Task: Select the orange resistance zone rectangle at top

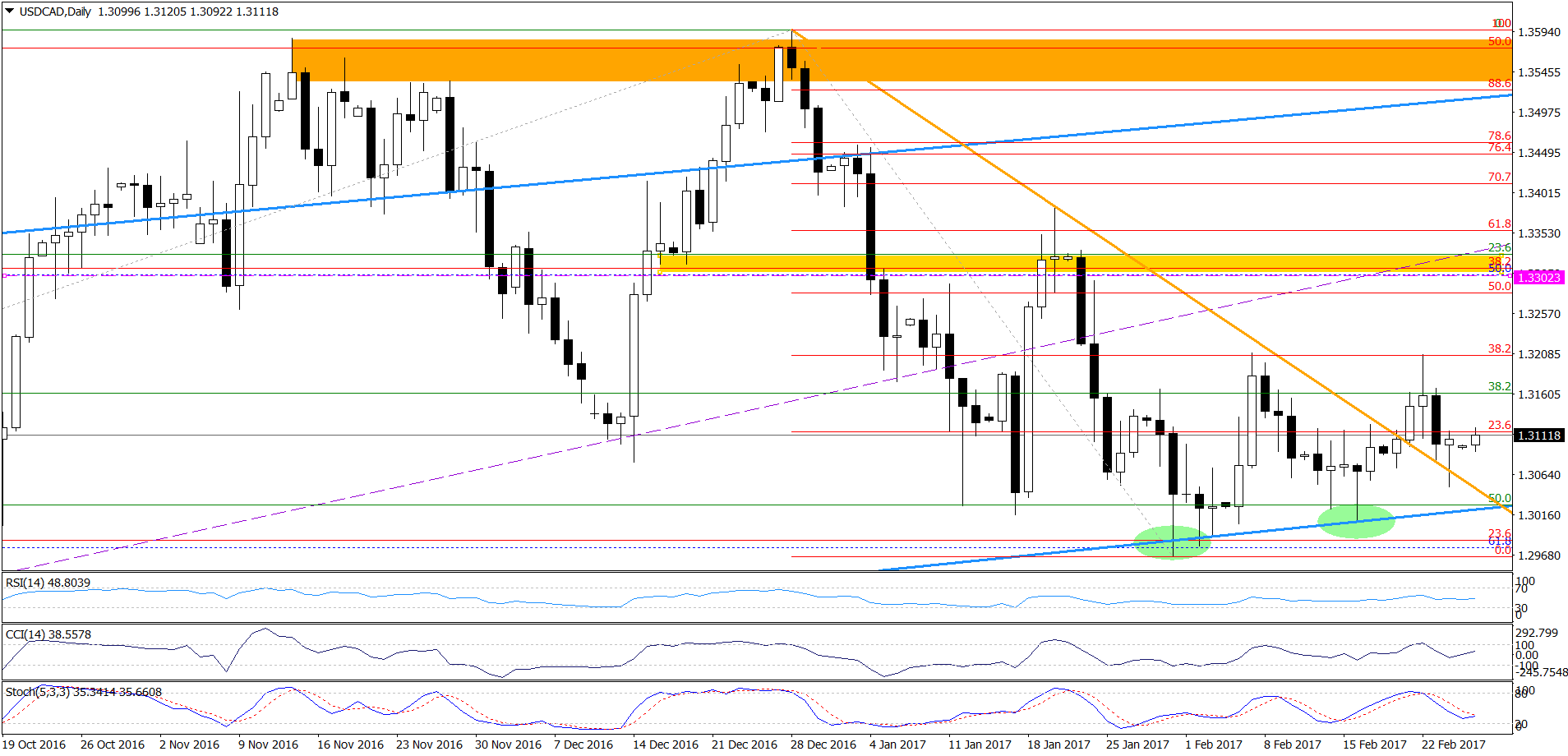Action: coord(902,60)
